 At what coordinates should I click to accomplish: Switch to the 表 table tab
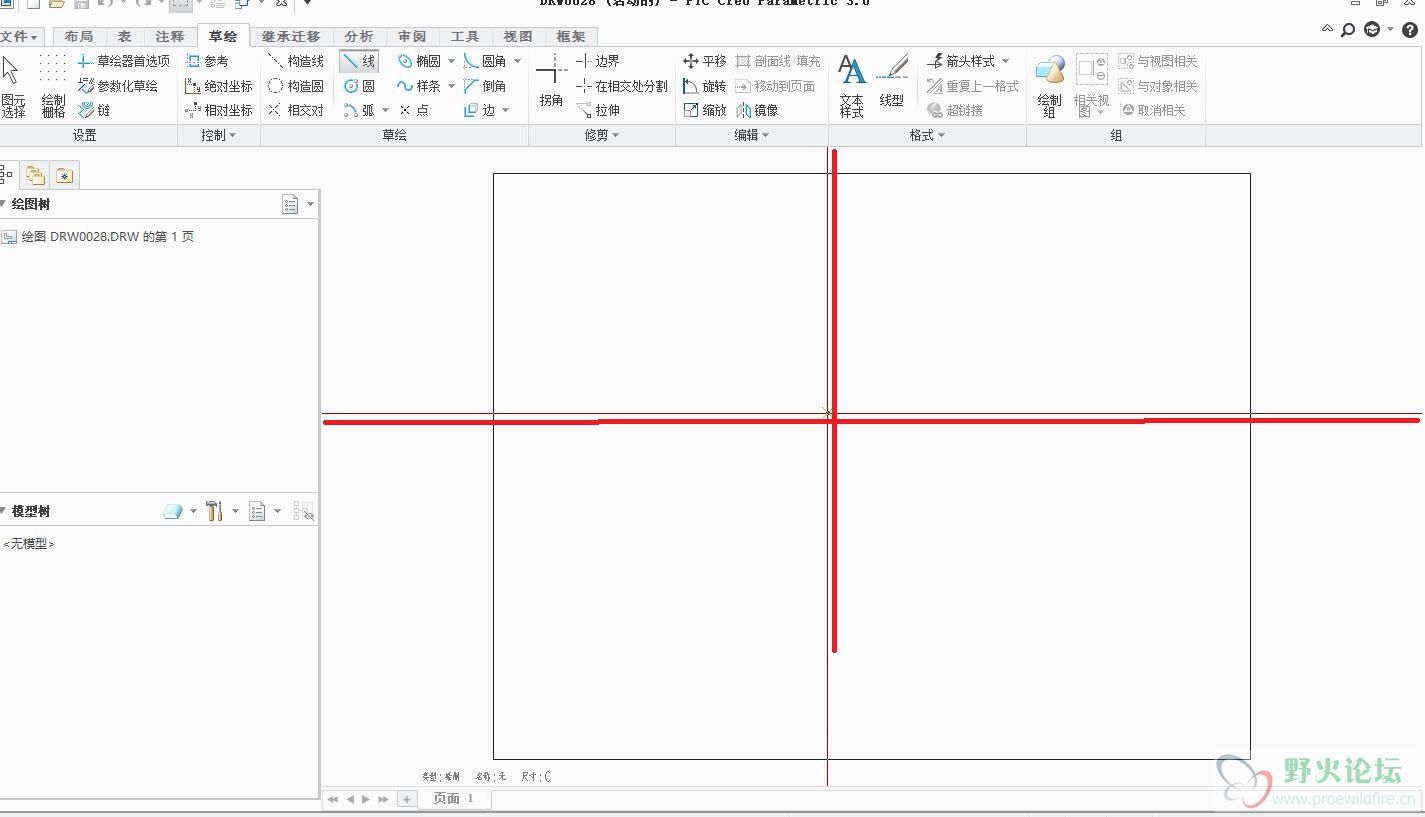click(x=124, y=36)
